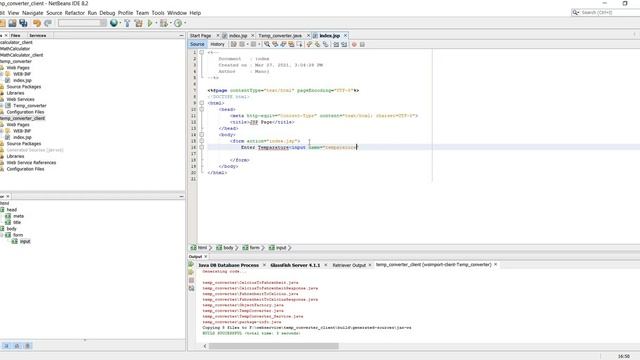The width and height of the screenshot is (640, 360).
Task: Switch to Source view button
Action: coord(197,44)
